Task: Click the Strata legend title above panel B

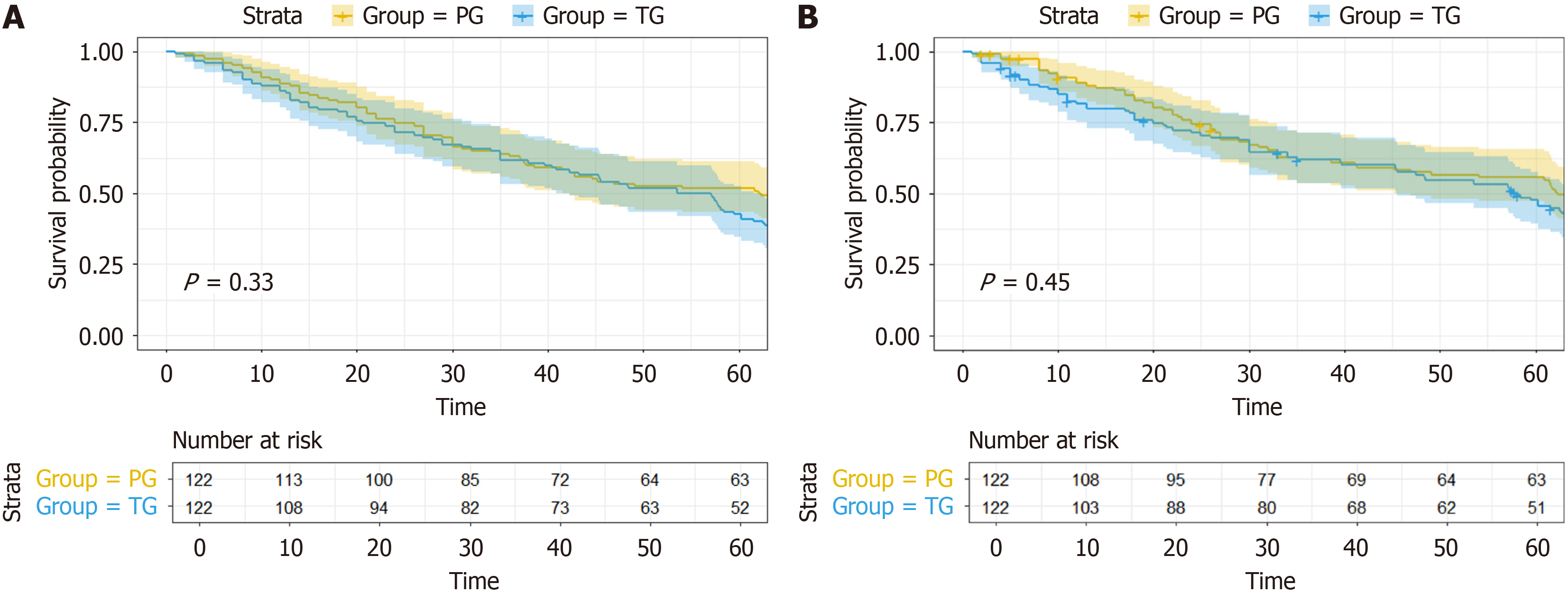Action: coord(1068,17)
